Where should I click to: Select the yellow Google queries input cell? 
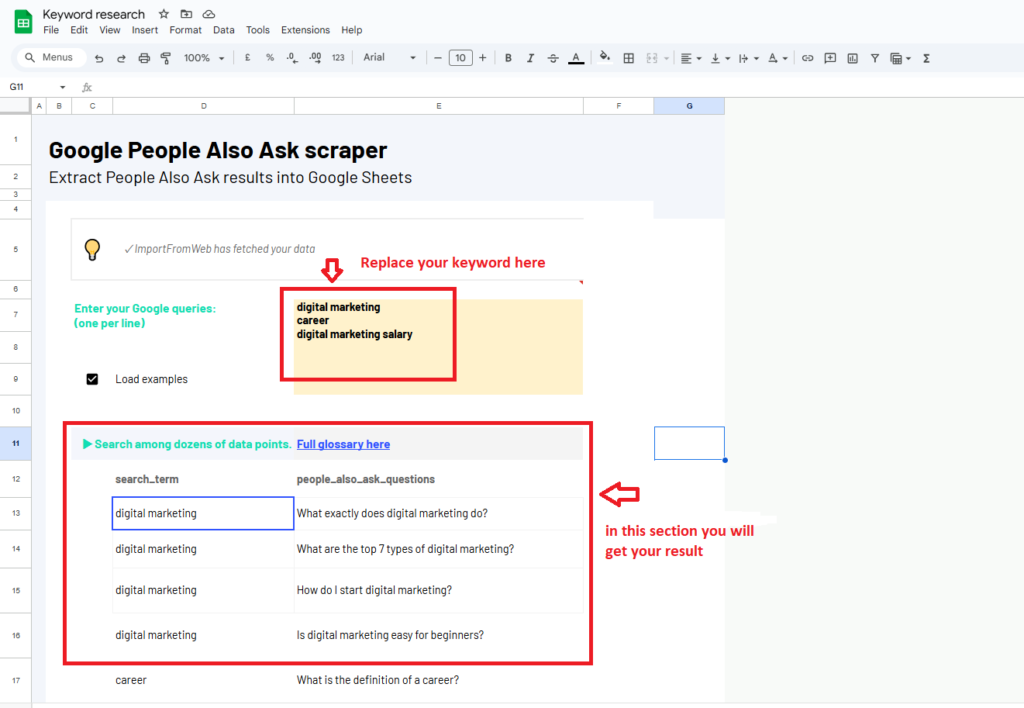(x=438, y=347)
